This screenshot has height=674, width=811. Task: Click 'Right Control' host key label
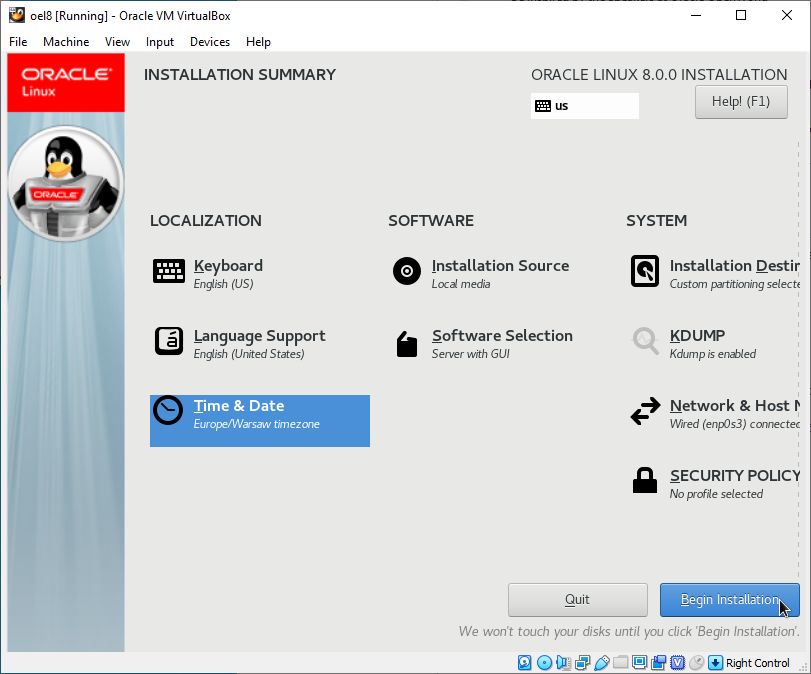[758, 663]
